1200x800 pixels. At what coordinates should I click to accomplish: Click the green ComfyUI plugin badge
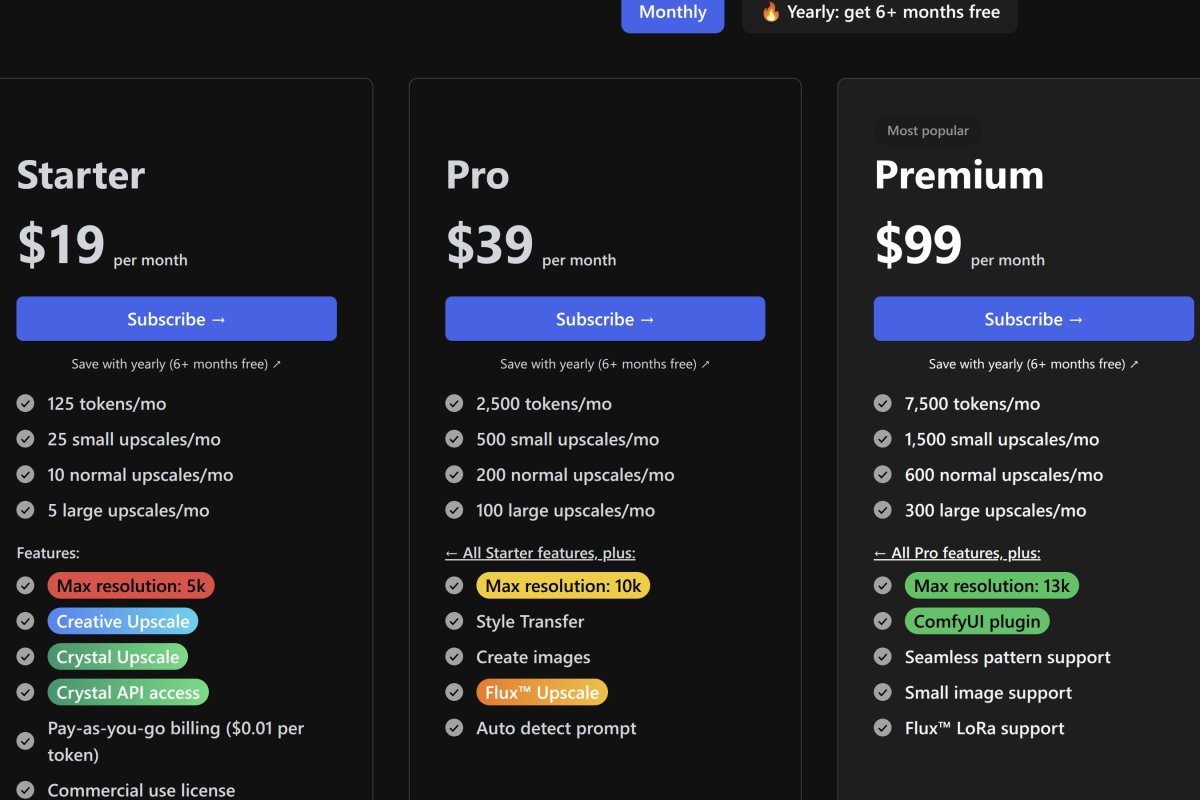pyautogui.click(x=977, y=622)
